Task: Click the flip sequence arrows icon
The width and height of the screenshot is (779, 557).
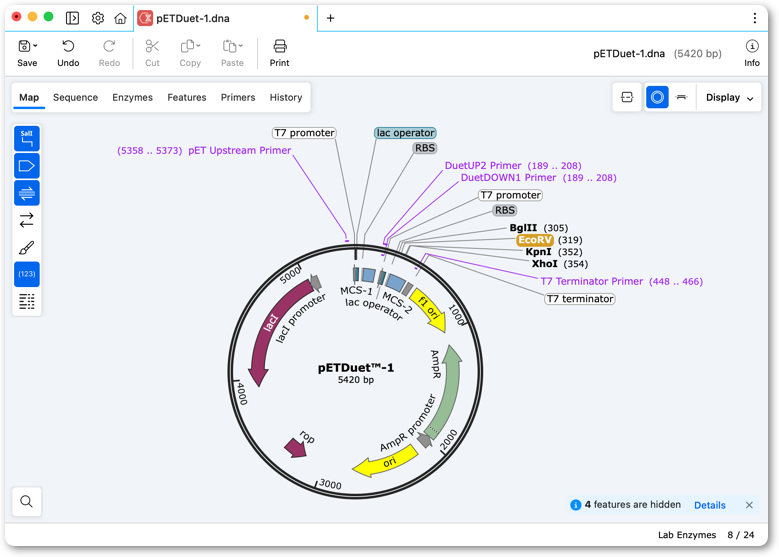Action: click(27, 220)
